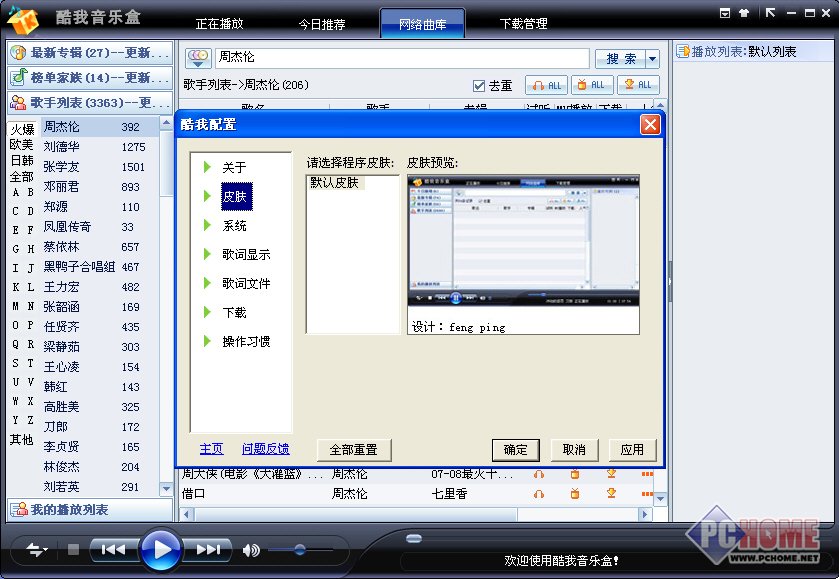Click song list horizontal scrollbar

355,514
